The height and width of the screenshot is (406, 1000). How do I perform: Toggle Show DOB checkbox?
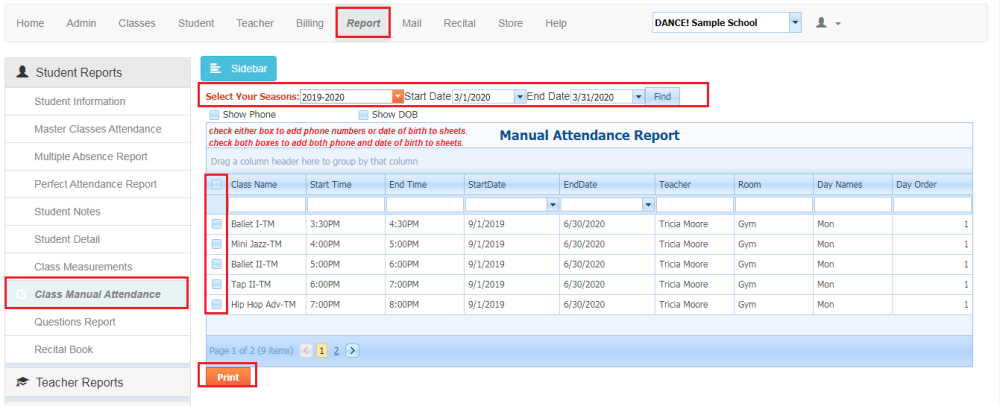(364, 115)
